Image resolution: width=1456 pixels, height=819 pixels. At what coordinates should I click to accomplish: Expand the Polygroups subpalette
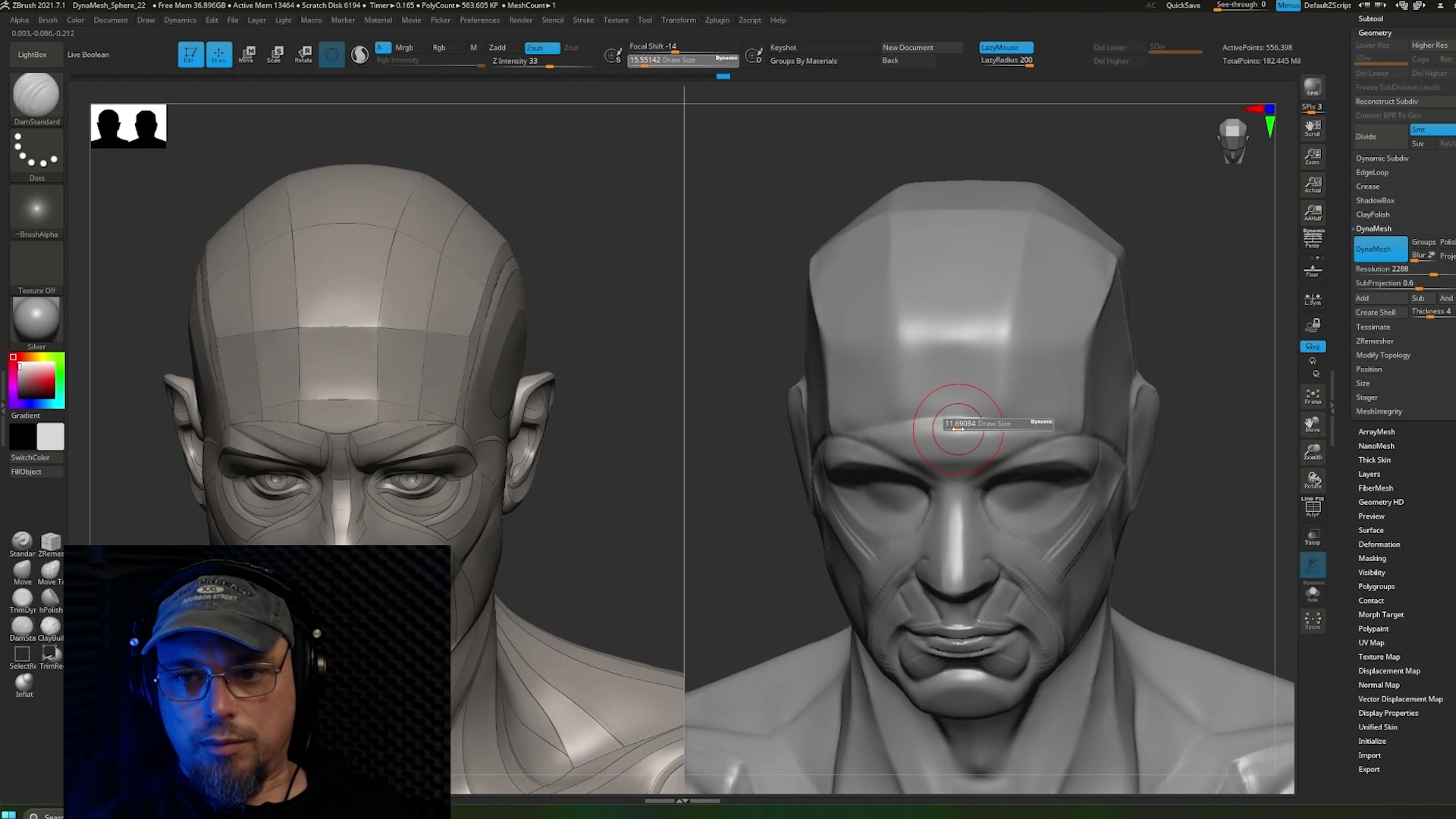[x=1376, y=587]
